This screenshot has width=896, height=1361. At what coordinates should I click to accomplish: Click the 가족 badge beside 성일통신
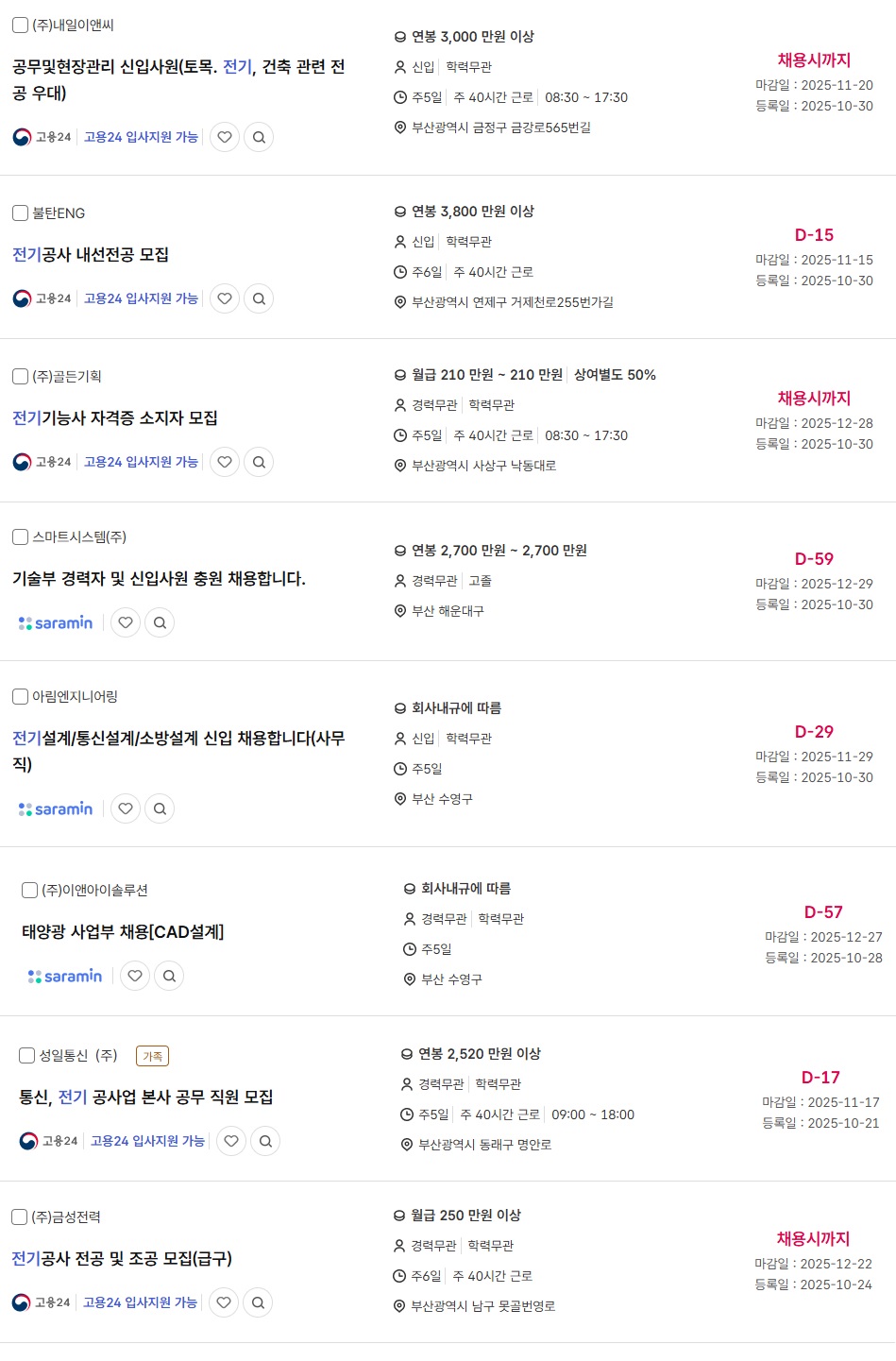point(152,1056)
